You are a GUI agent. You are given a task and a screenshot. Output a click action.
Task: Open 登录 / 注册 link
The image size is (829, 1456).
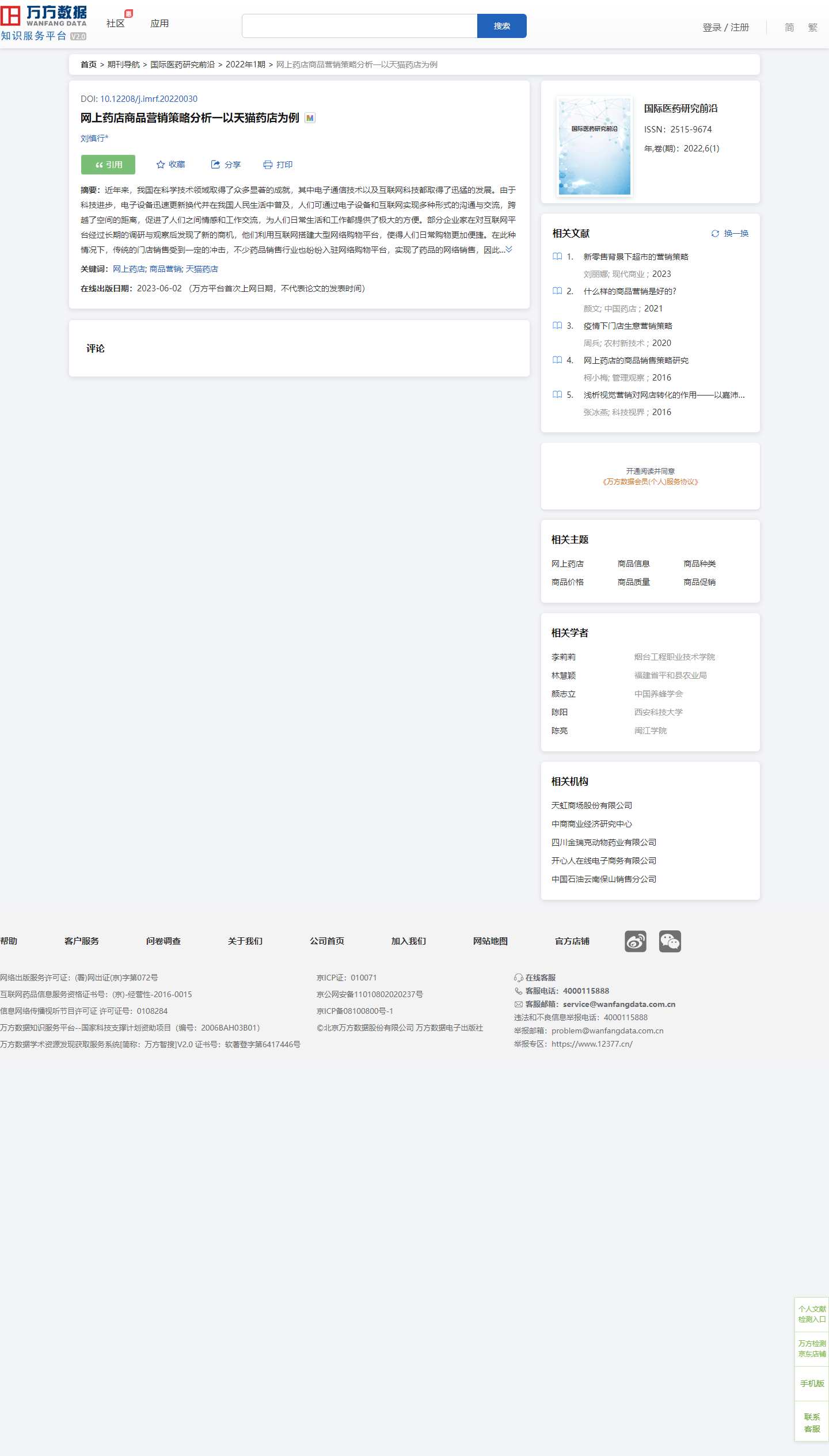(x=725, y=27)
